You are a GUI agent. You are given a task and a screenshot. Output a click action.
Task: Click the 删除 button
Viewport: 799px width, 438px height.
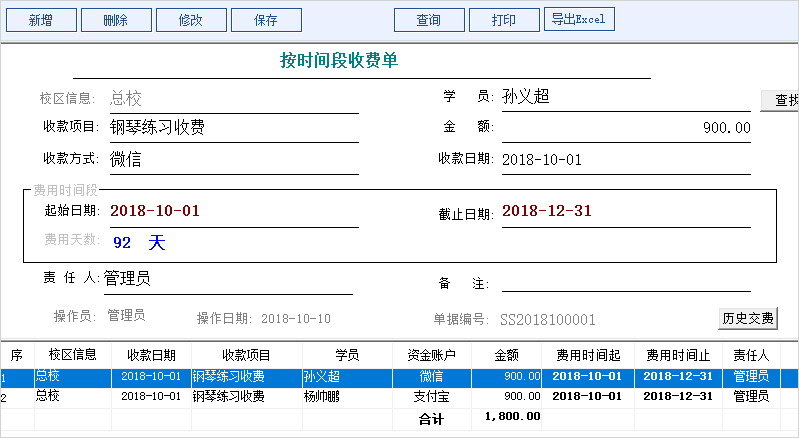pos(116,20)
